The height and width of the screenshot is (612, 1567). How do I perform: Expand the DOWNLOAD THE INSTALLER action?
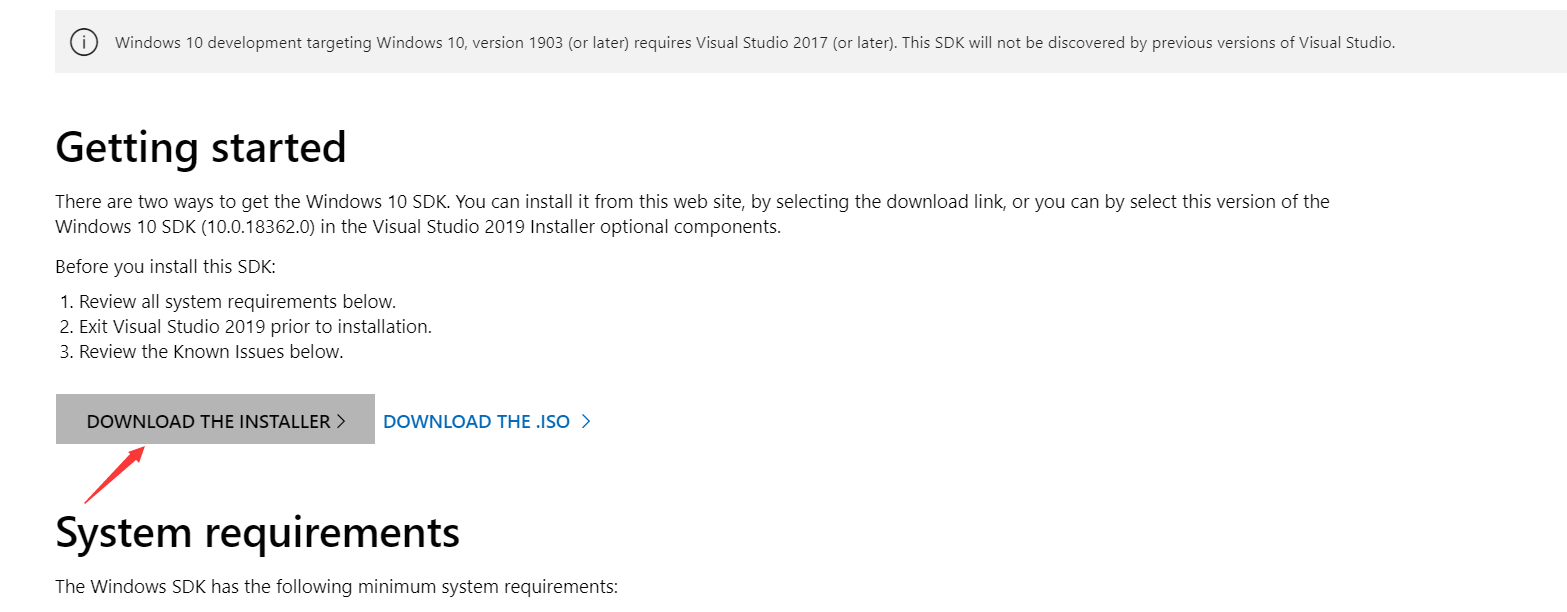click(x=215, y=420)
